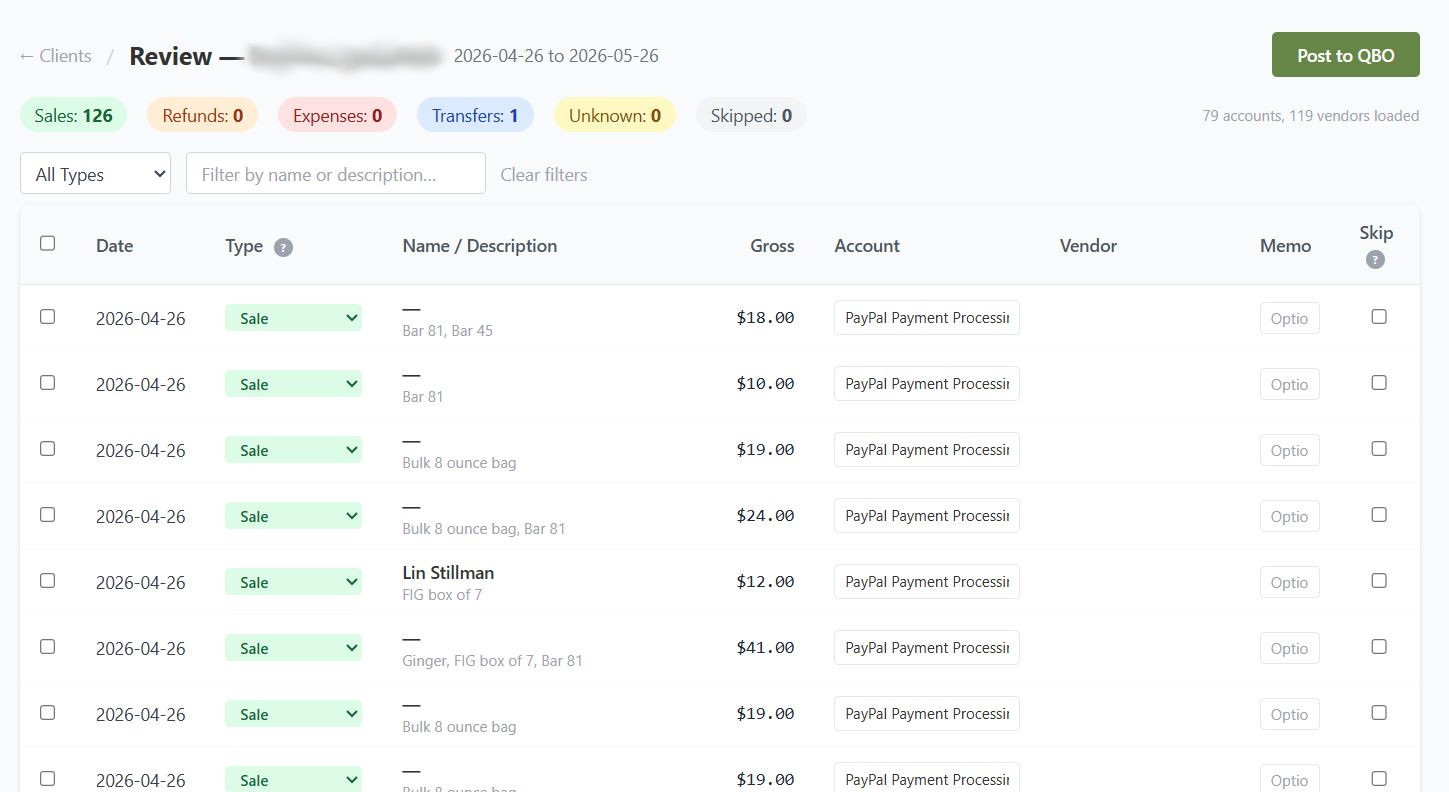Click the Name / Description column header
This screenshot has height=792, width=1449.
tap(479, 245)
